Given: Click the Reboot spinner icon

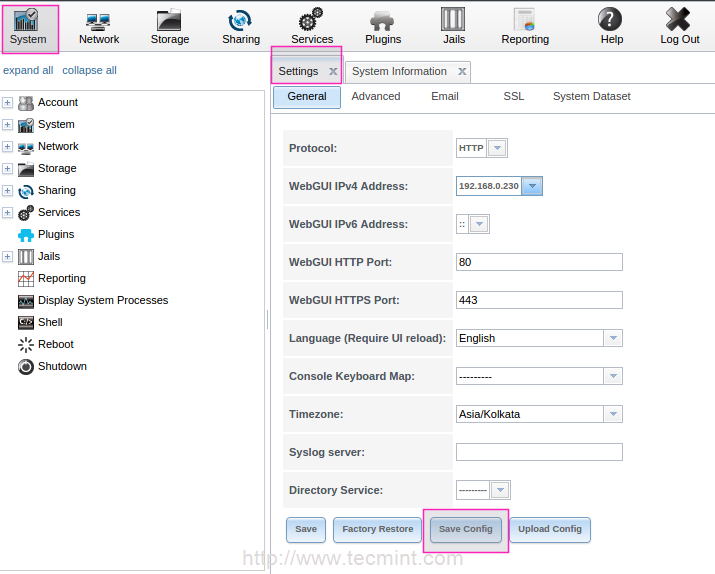Looking at the screenshot, I should (26, 345).
